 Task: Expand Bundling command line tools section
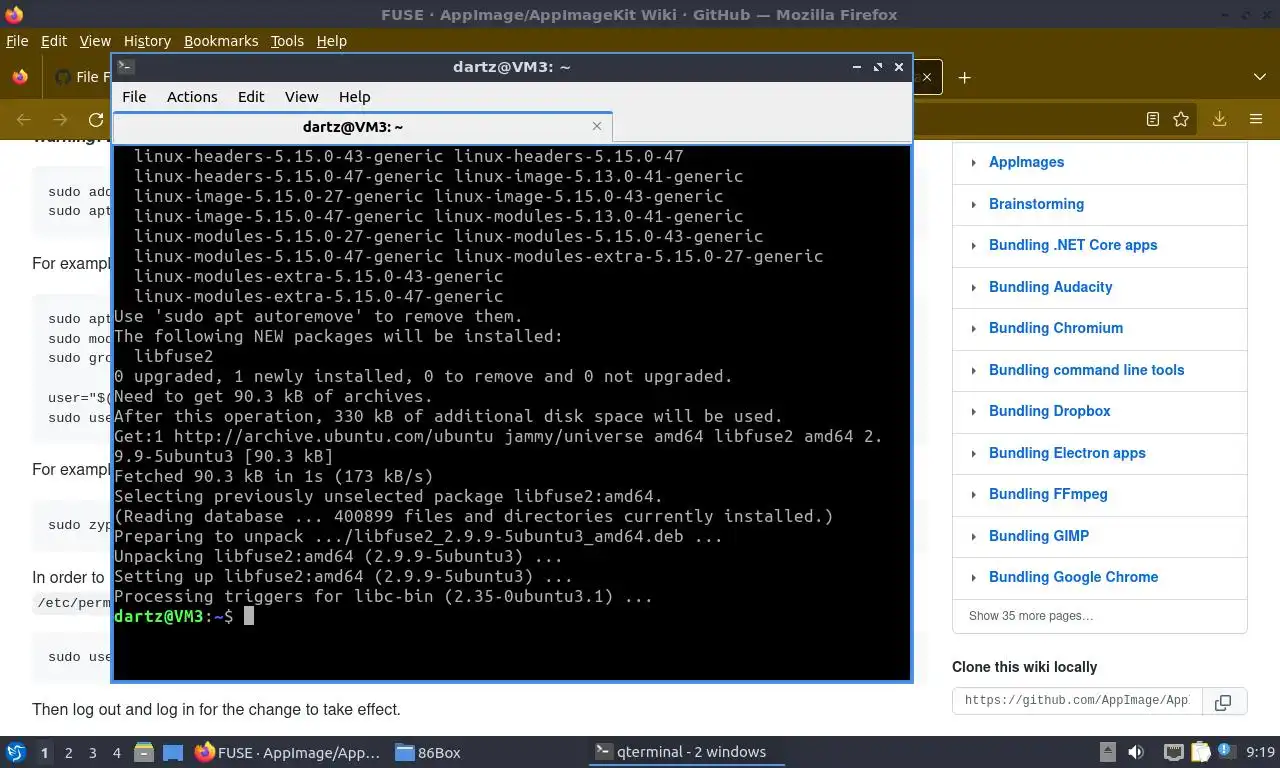click(973, 370)
